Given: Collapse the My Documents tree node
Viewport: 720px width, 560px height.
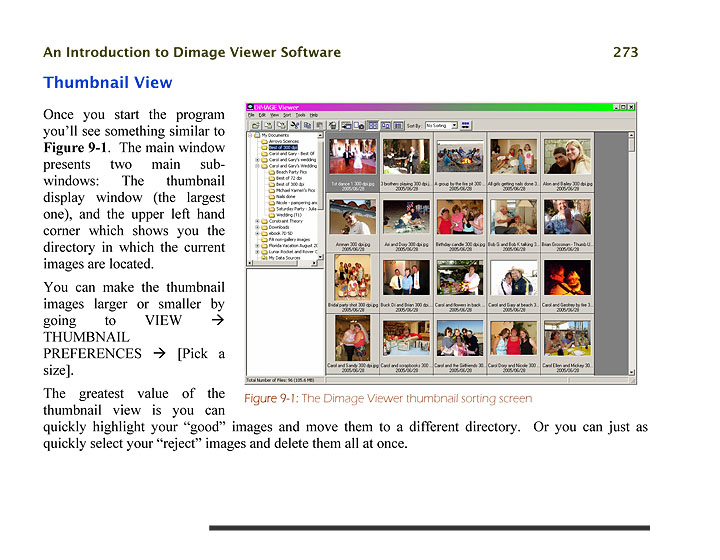Looking at the screenshot, I should point(250,135).
